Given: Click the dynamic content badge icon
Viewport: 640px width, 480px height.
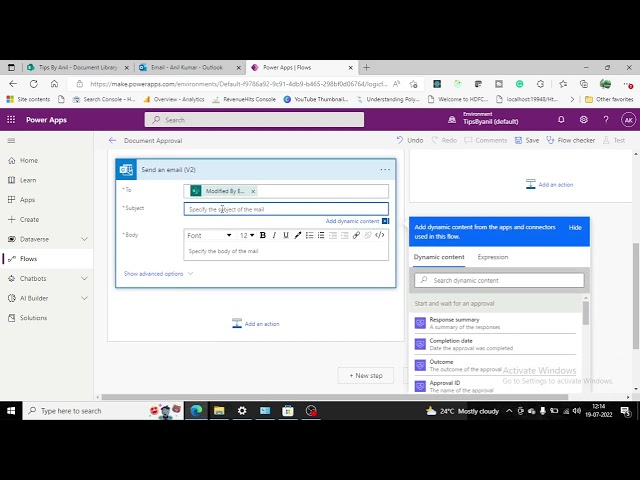Looking at the screenshot, I should (x=386, y=221).
